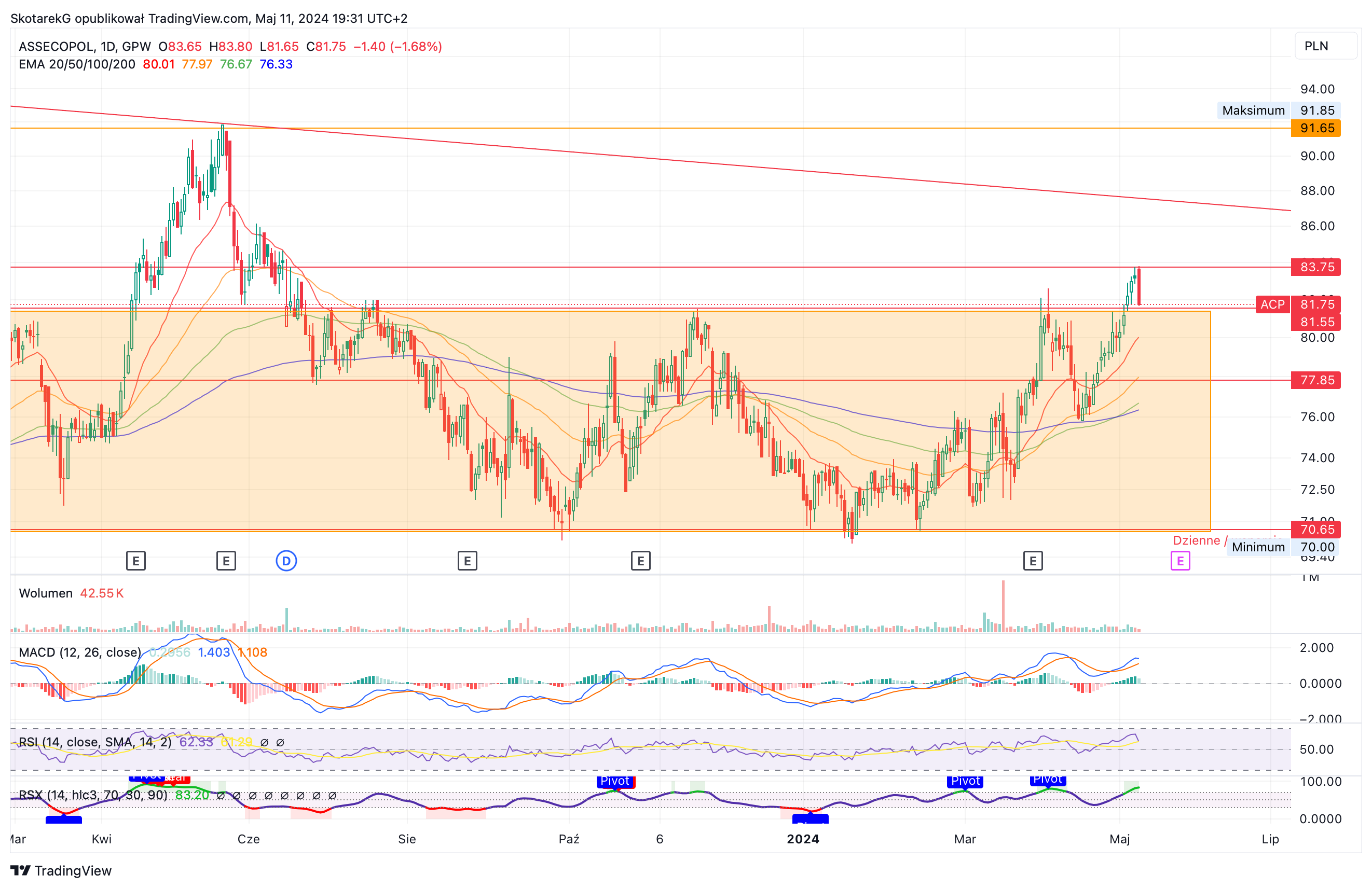Click the Minimum 70.00 label

click(x=1283, y=547)
